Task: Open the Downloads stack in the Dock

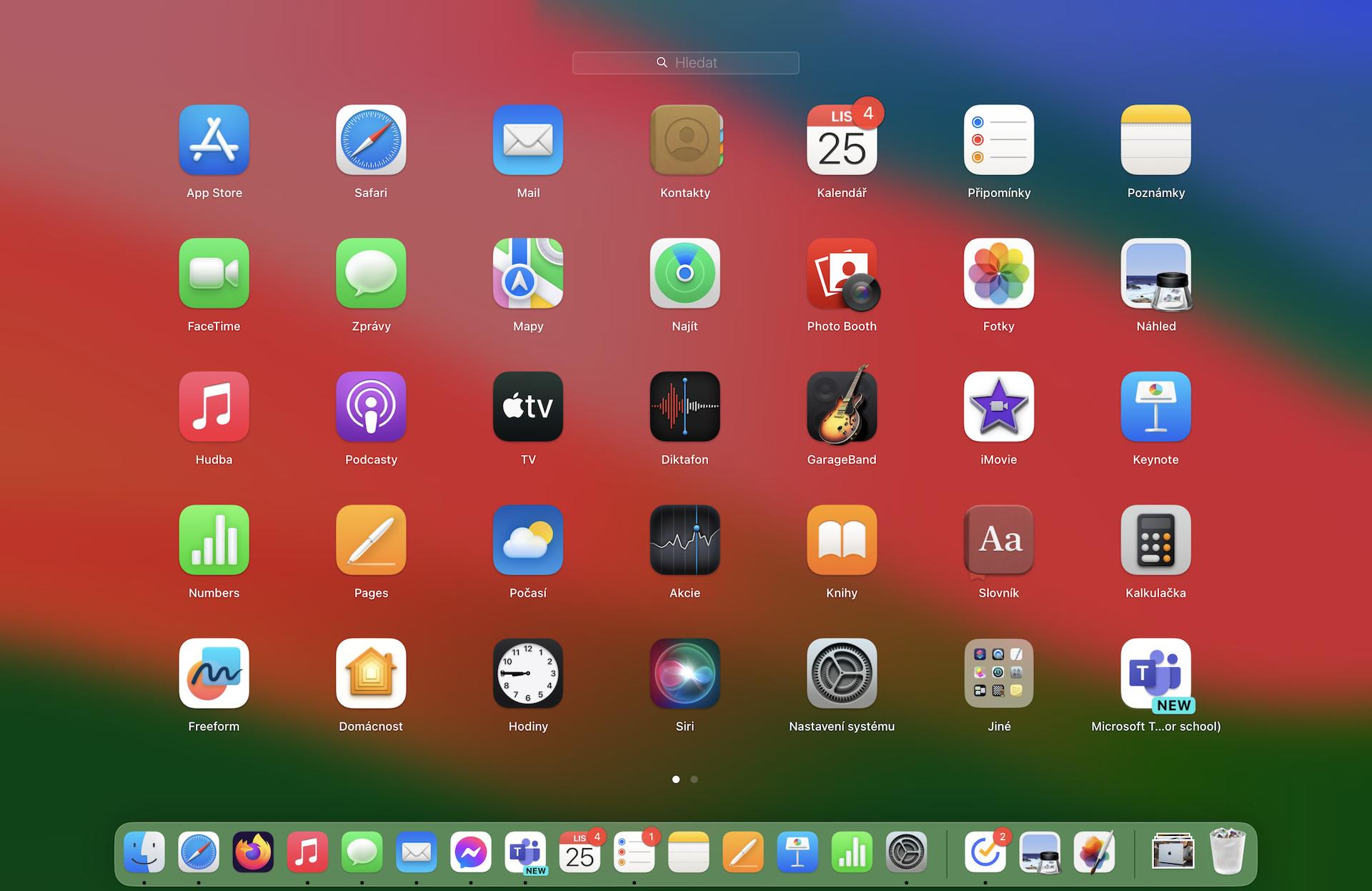Action: point(1173,852)
